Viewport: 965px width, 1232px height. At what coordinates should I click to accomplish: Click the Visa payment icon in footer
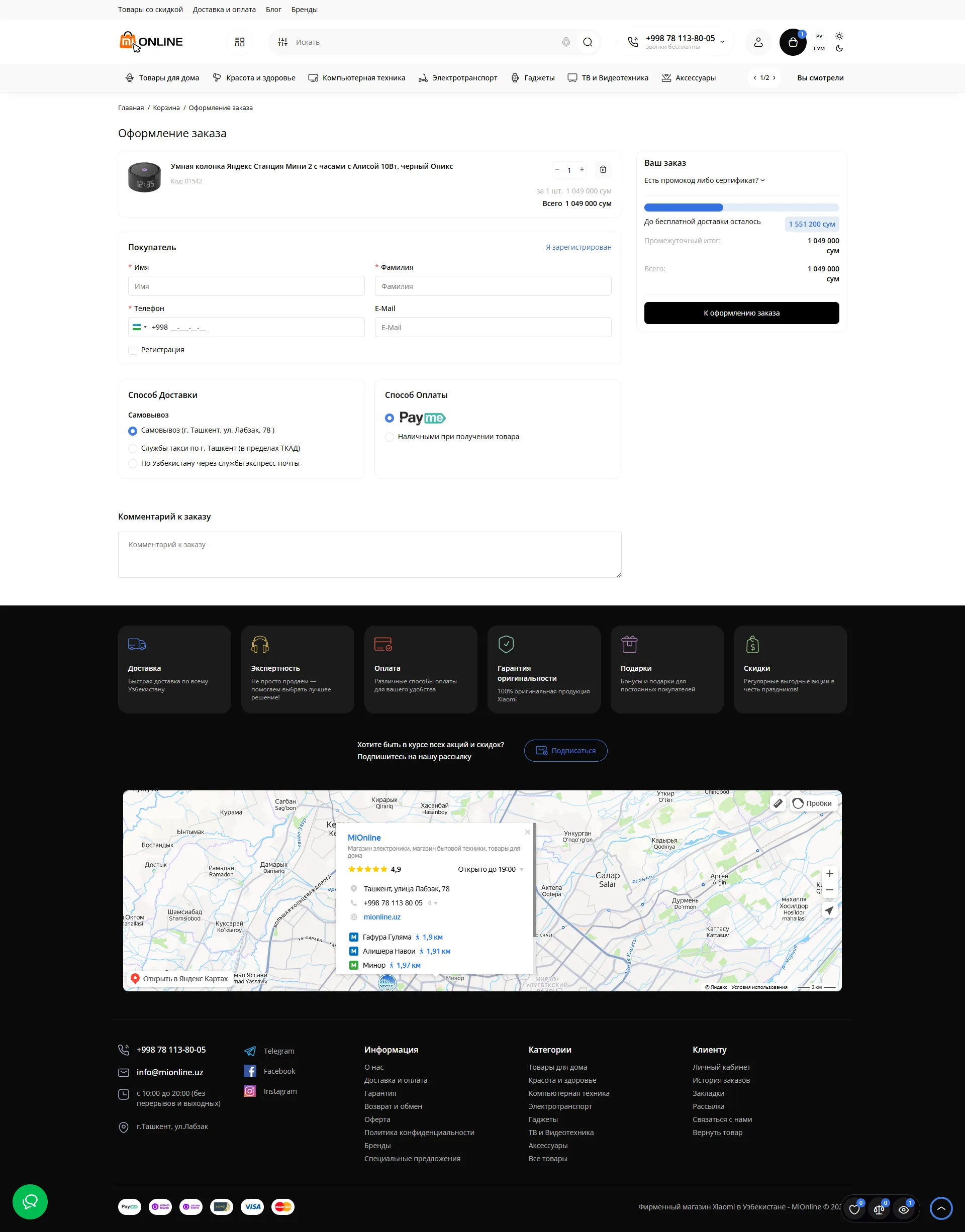coord(252,1207)
